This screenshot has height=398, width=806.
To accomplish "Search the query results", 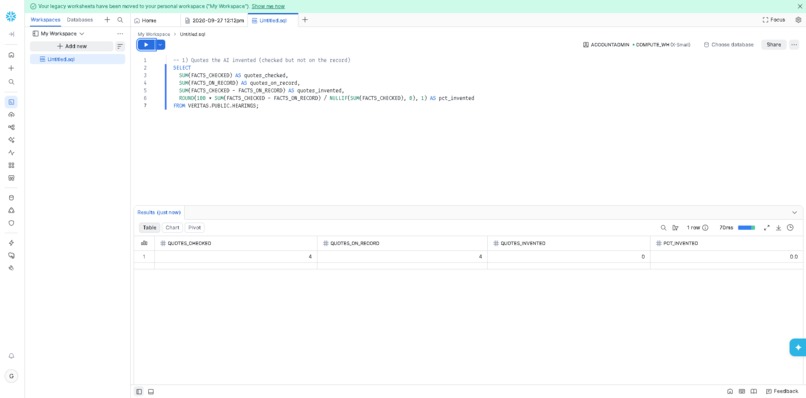I will click(x=663, y=228).
